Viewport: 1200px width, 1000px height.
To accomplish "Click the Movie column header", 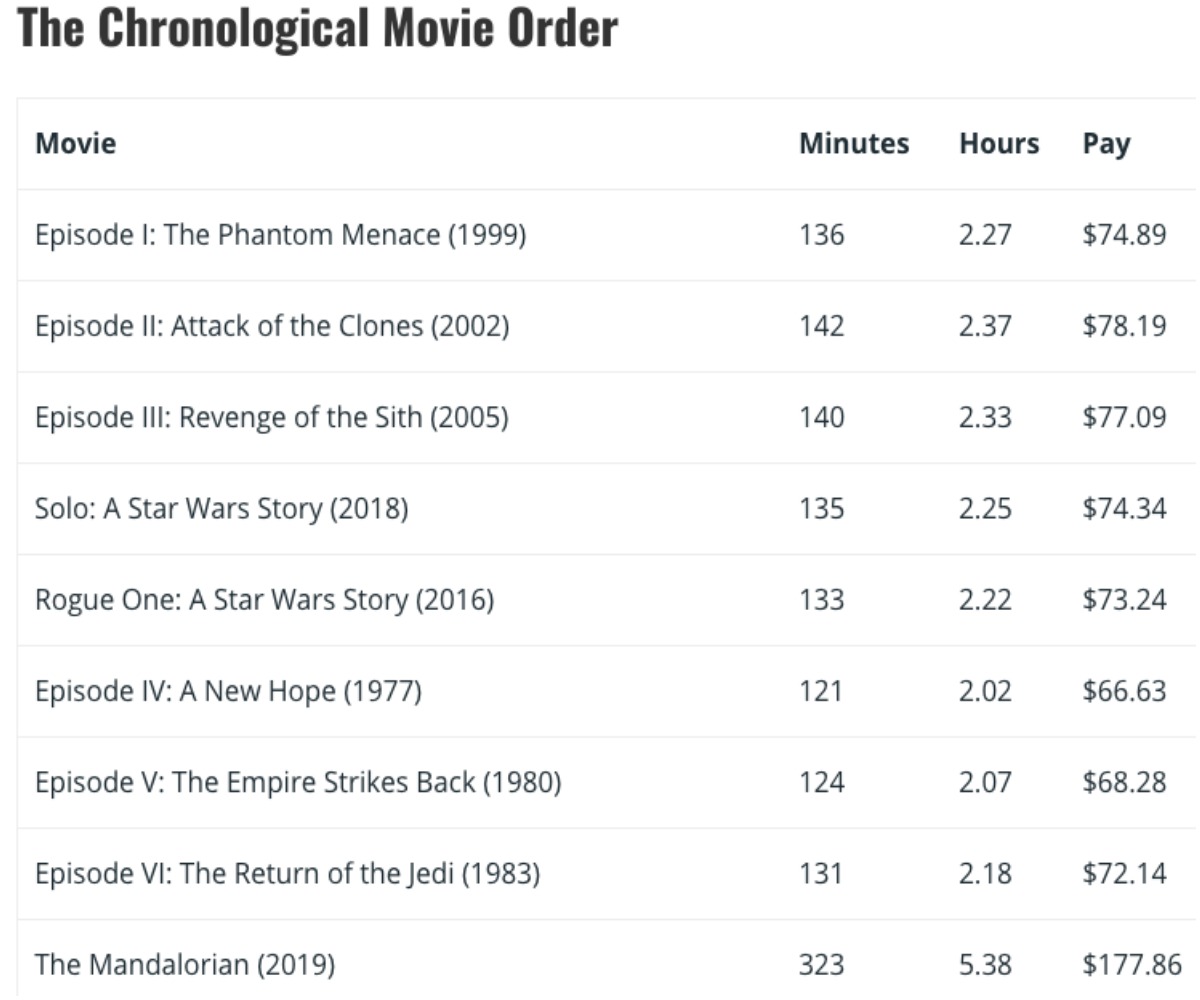I will click(x=76, y=144).
